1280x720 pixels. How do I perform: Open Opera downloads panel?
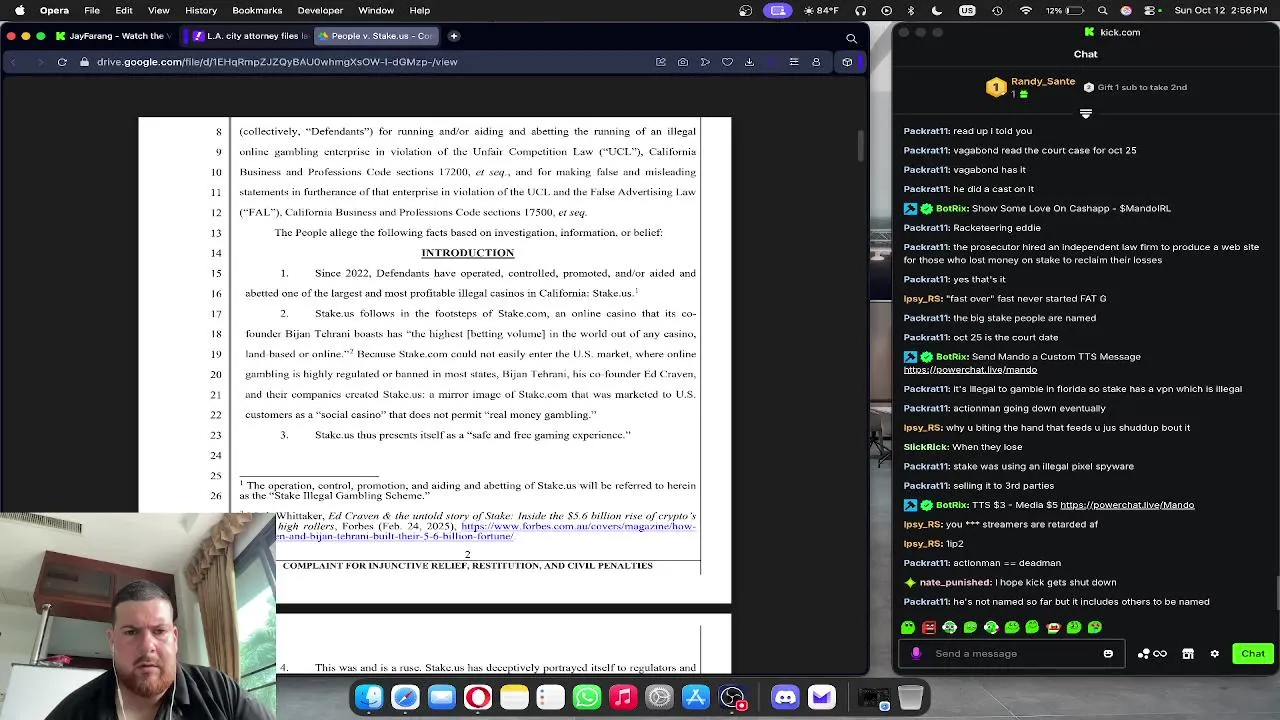point(749,62)
